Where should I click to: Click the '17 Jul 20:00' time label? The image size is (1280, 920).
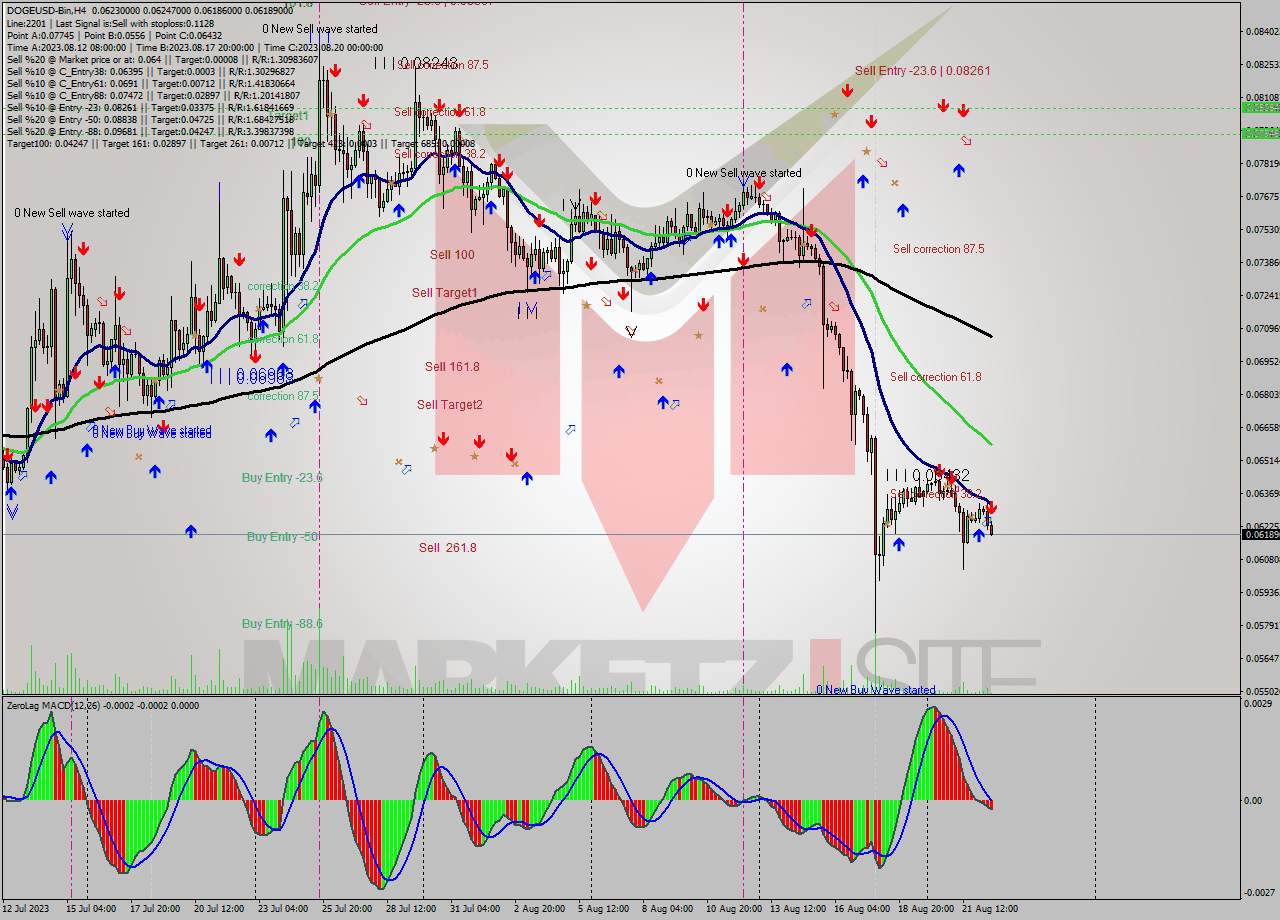point(155,909)
